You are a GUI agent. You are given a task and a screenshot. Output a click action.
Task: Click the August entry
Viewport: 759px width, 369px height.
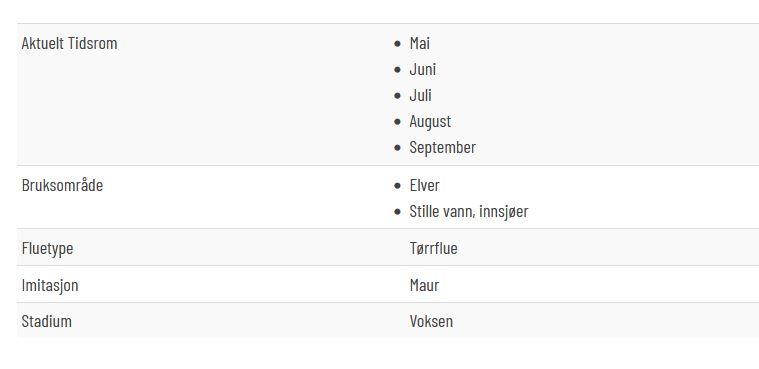pyautogui.click(x=430, y=121)
